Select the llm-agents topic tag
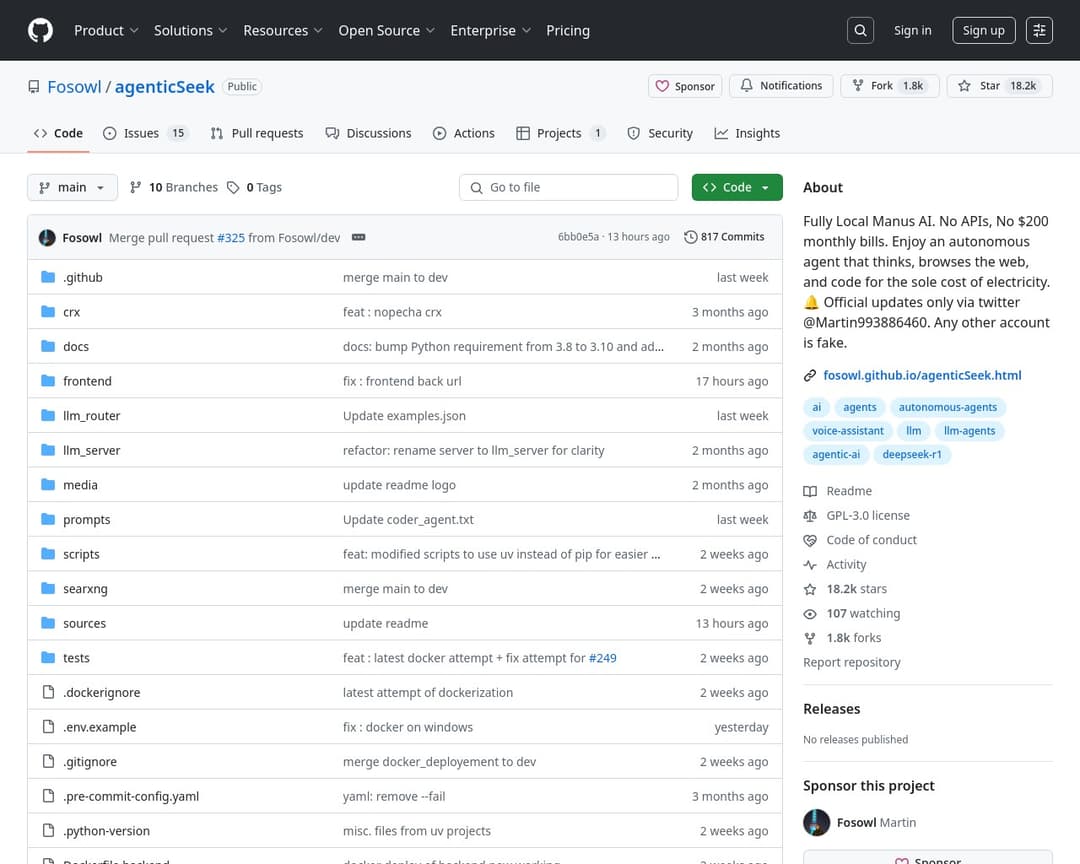The width and height of the screenshot is (1080, 864). 969,431
